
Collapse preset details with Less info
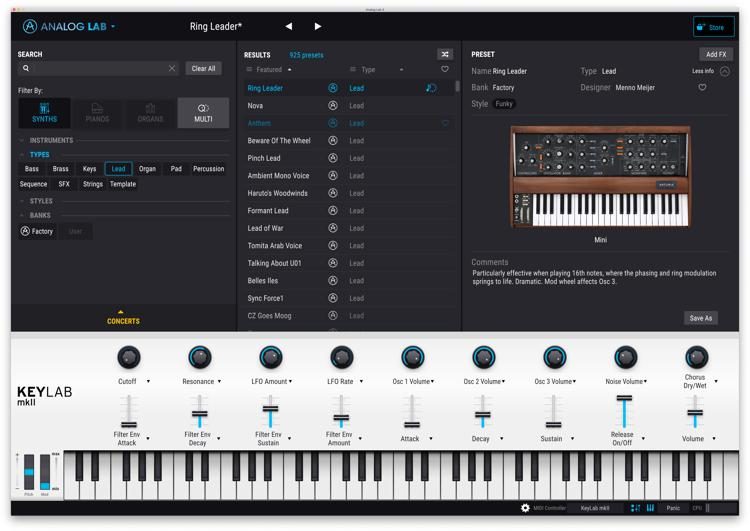point(711,71)
